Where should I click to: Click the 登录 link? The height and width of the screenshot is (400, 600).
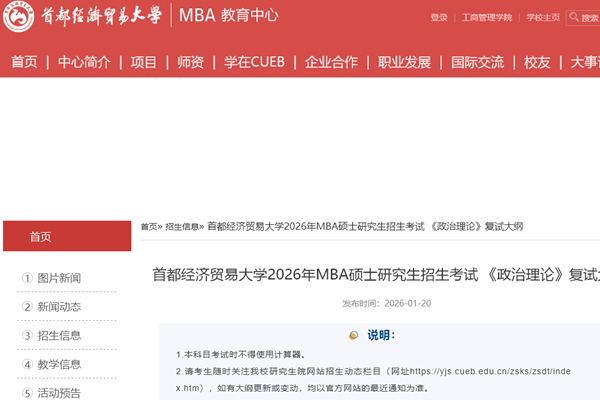[439, 18]
